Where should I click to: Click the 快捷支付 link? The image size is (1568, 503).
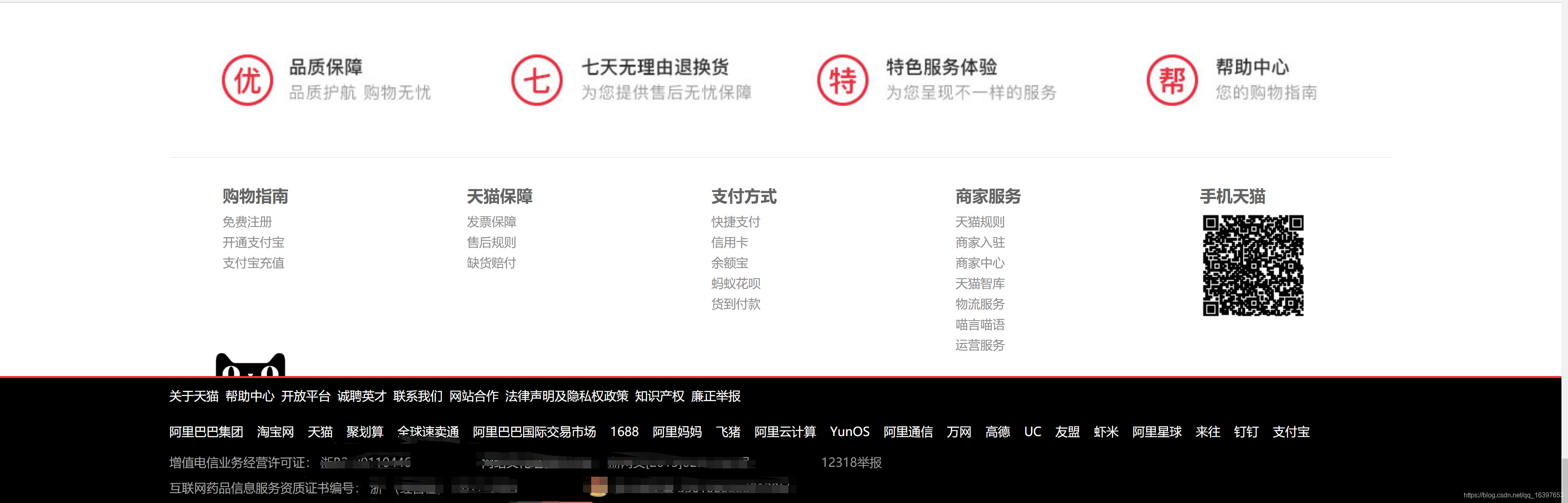click(736, 222)
